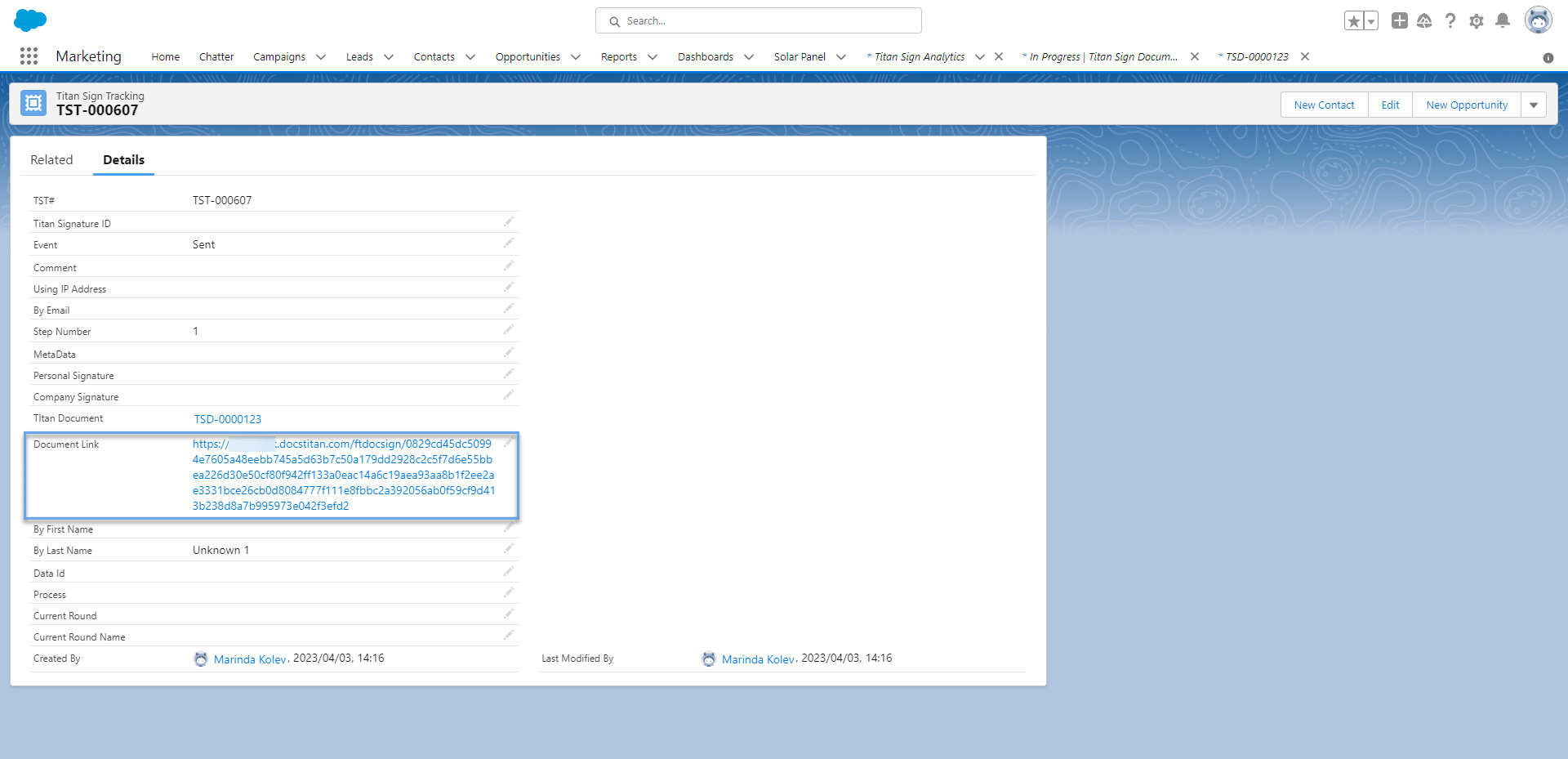Click the global Search field
This screenshot has height=759, width=1568.
click(759, 20)
